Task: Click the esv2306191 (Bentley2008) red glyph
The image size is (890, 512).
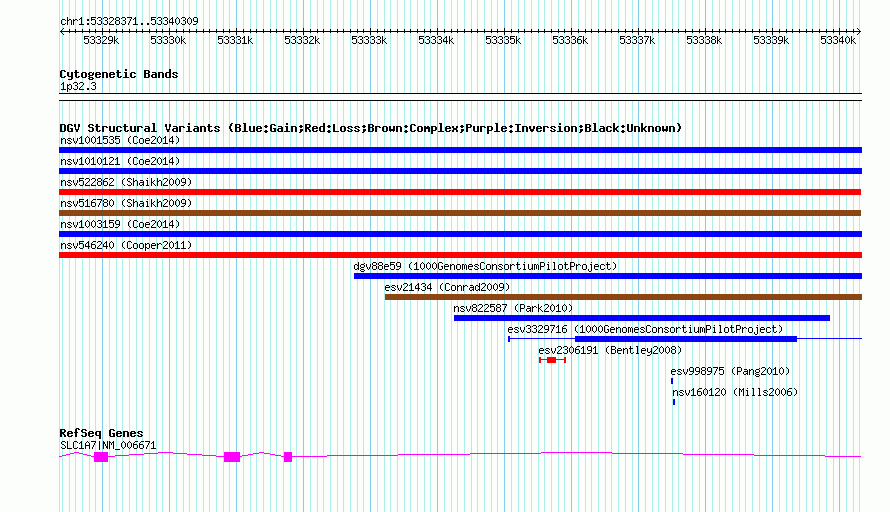Action: click(552, 360)
